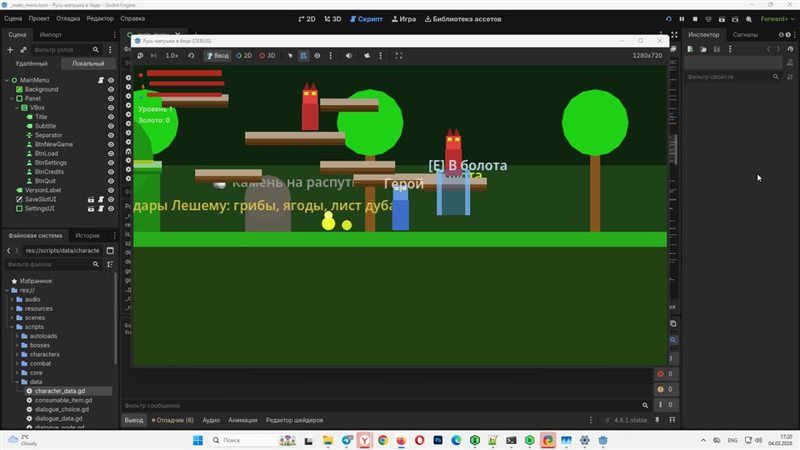Run the current scene with the clapperboard icon
The width and height of the screenshot is (800, 450).
[x=721, y=19]
